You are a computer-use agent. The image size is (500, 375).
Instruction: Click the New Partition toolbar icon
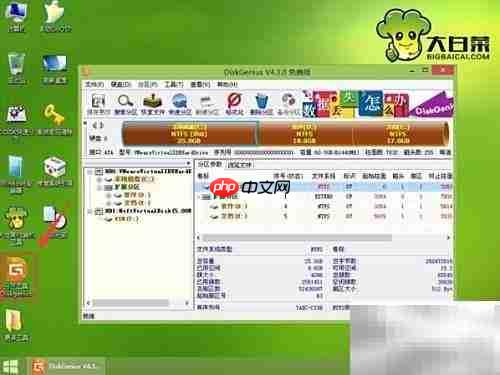[207, 104]
